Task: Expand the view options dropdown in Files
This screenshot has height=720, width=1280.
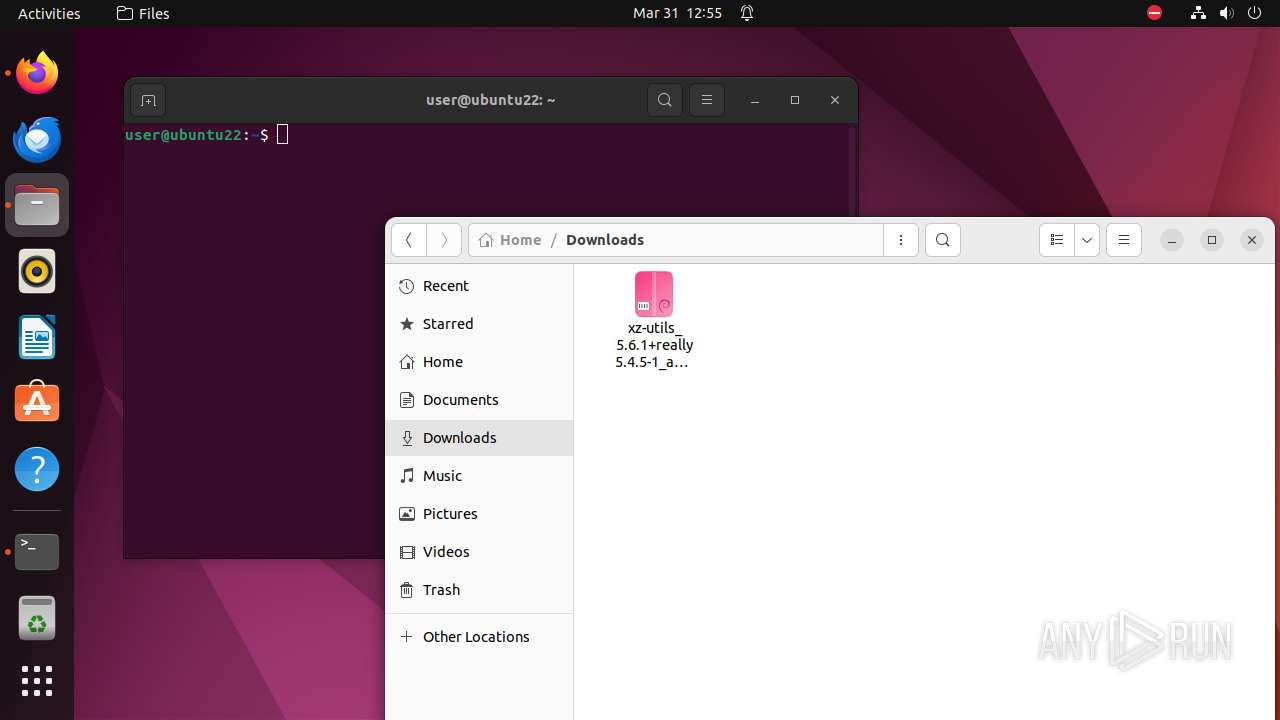Action: (1087, 240)
